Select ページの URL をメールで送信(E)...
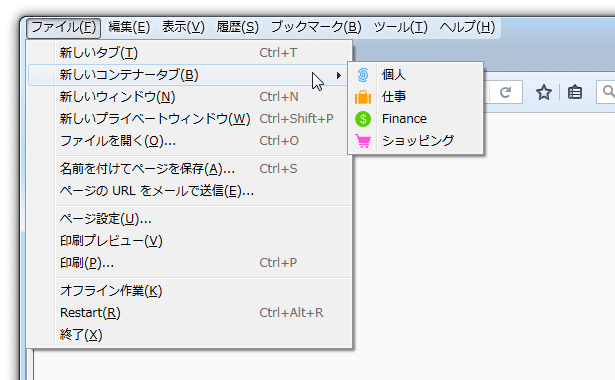 (x=189, y=191)
